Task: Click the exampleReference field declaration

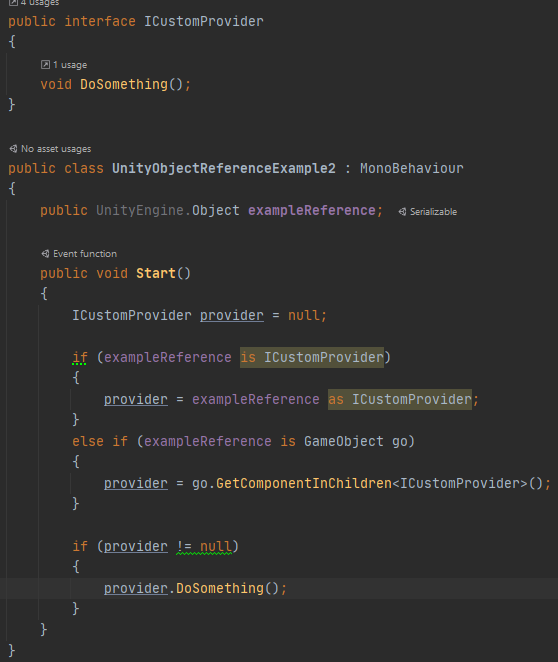Action: [312, 210]
